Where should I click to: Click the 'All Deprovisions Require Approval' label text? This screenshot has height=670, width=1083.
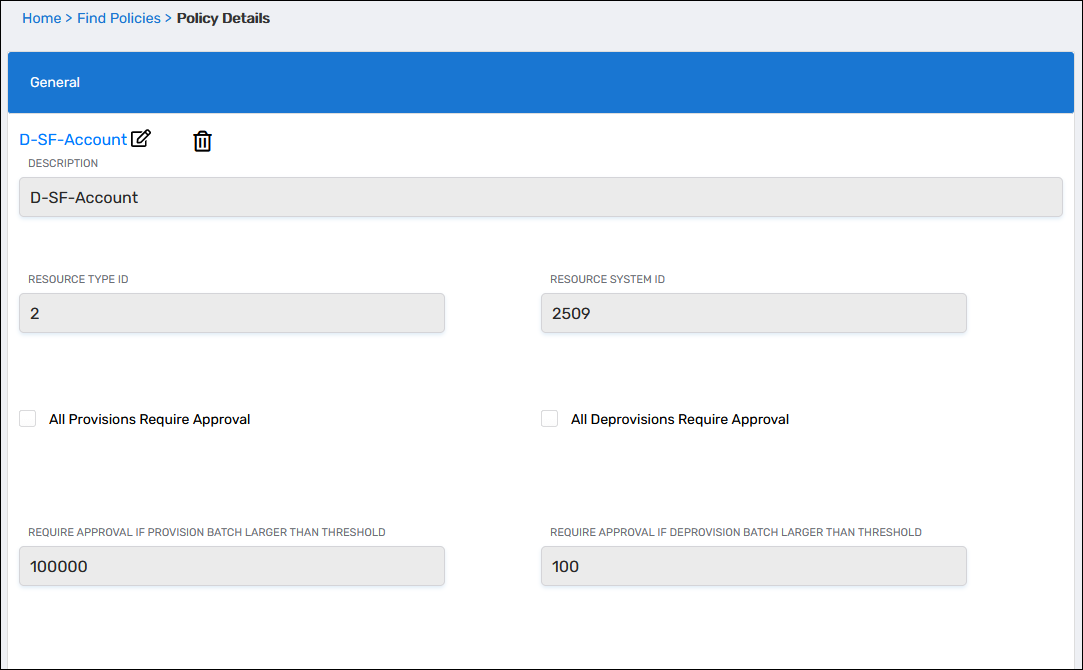(679, 420)
